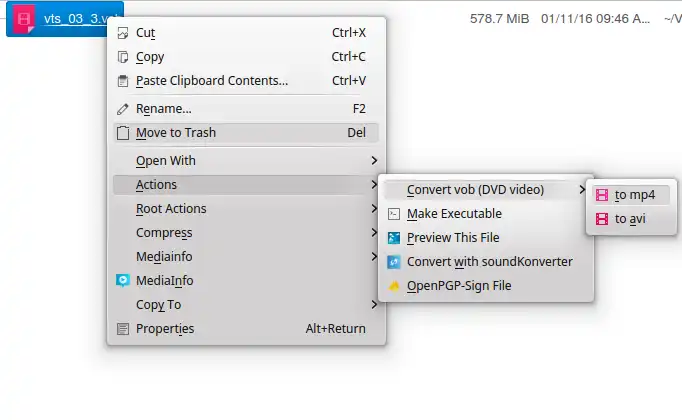Click the Preview This File icon

(x=394, y=238)
